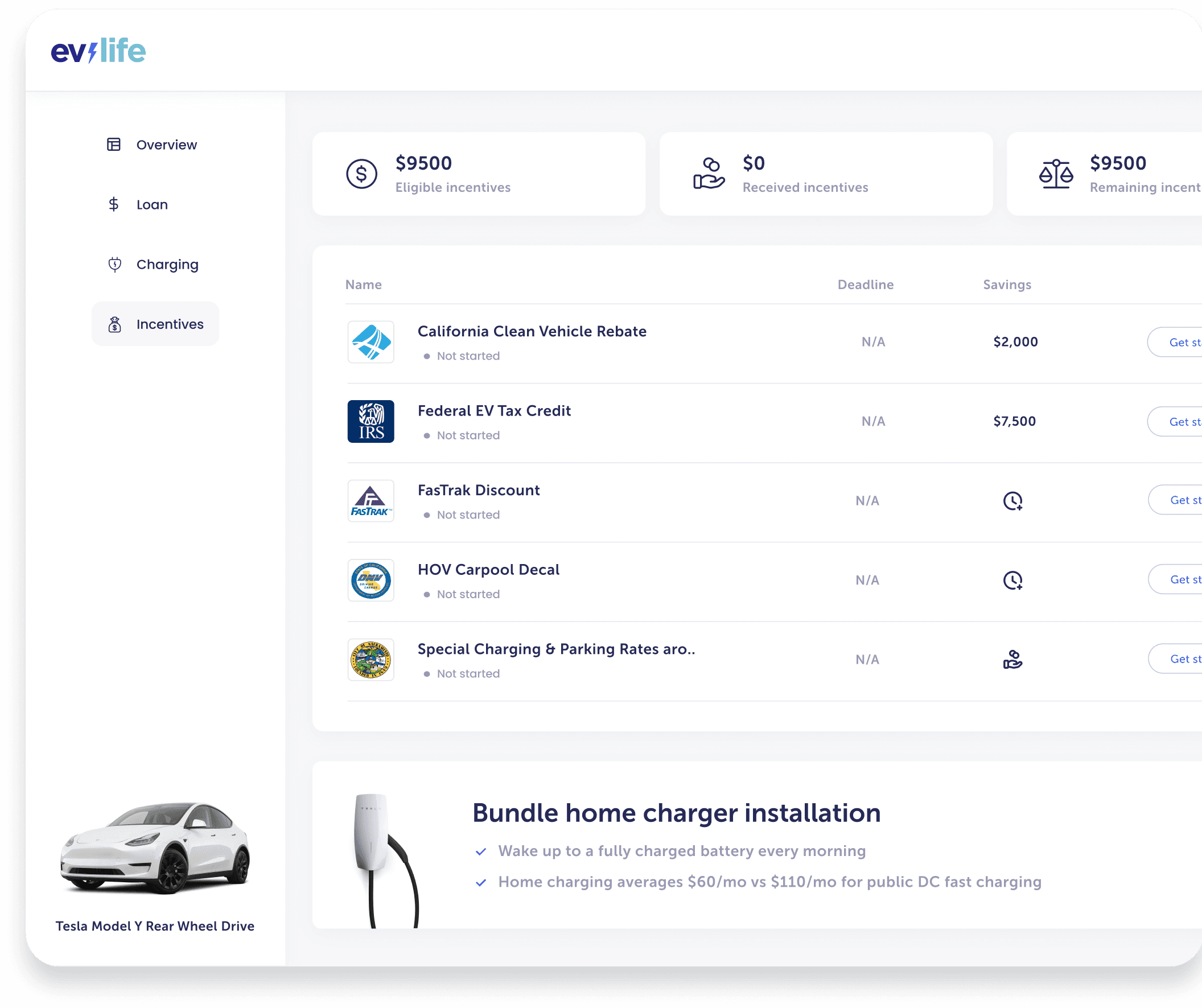1202x1008 pixels.
Task: Open the HOV Carpool Decal incentive details
Action: click(488, 569)
